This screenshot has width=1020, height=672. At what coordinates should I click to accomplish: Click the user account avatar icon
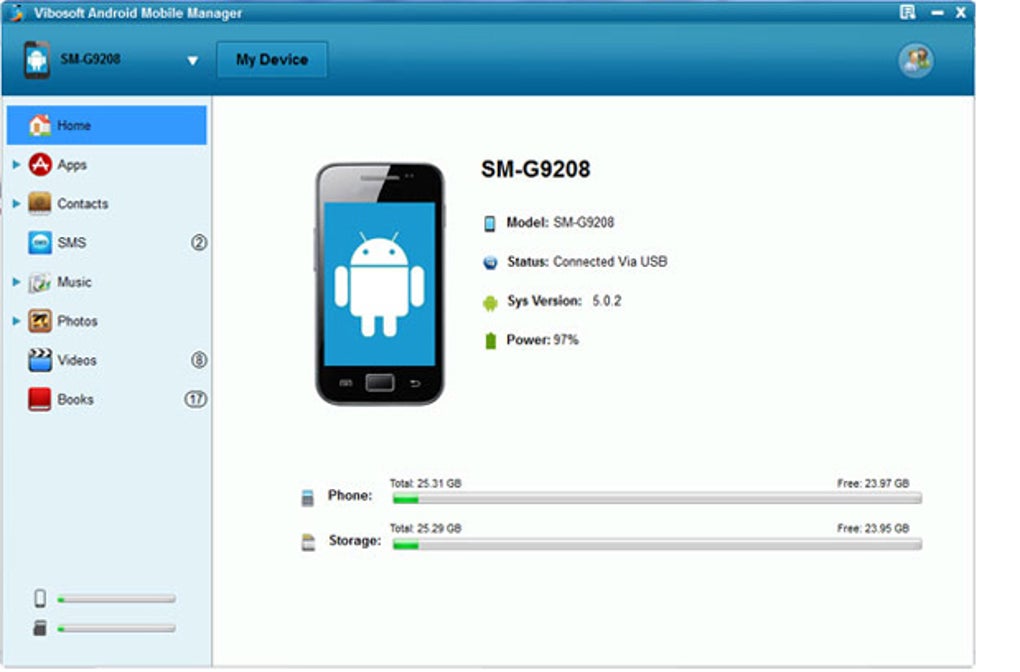(916, 60)
